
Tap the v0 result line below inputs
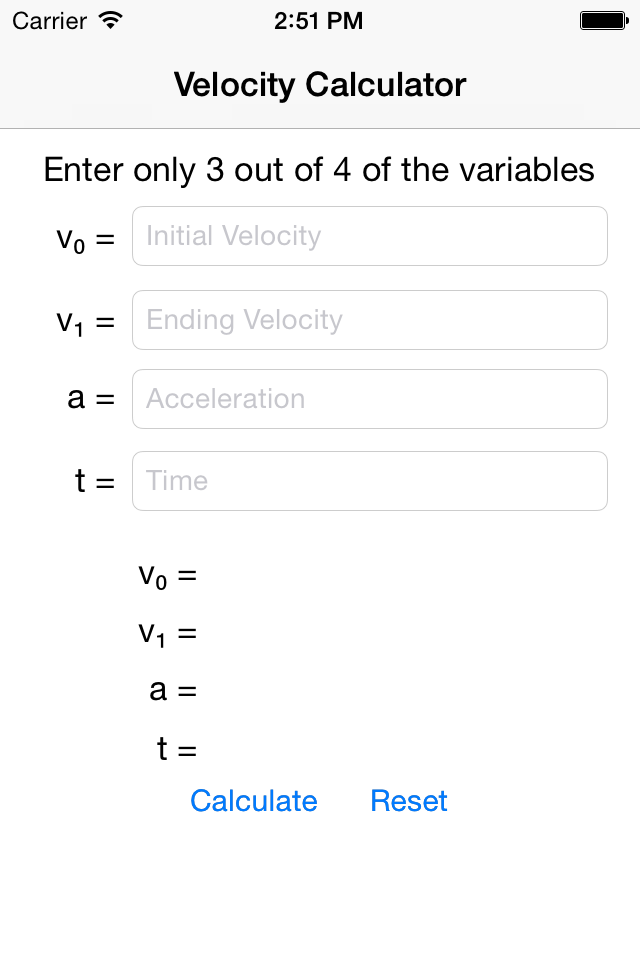tap(167, 576)
